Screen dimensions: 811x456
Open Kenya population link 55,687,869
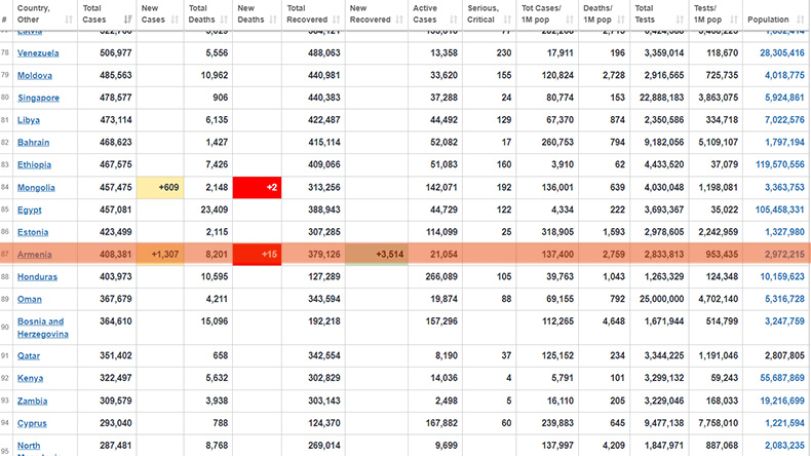(782, 378)
